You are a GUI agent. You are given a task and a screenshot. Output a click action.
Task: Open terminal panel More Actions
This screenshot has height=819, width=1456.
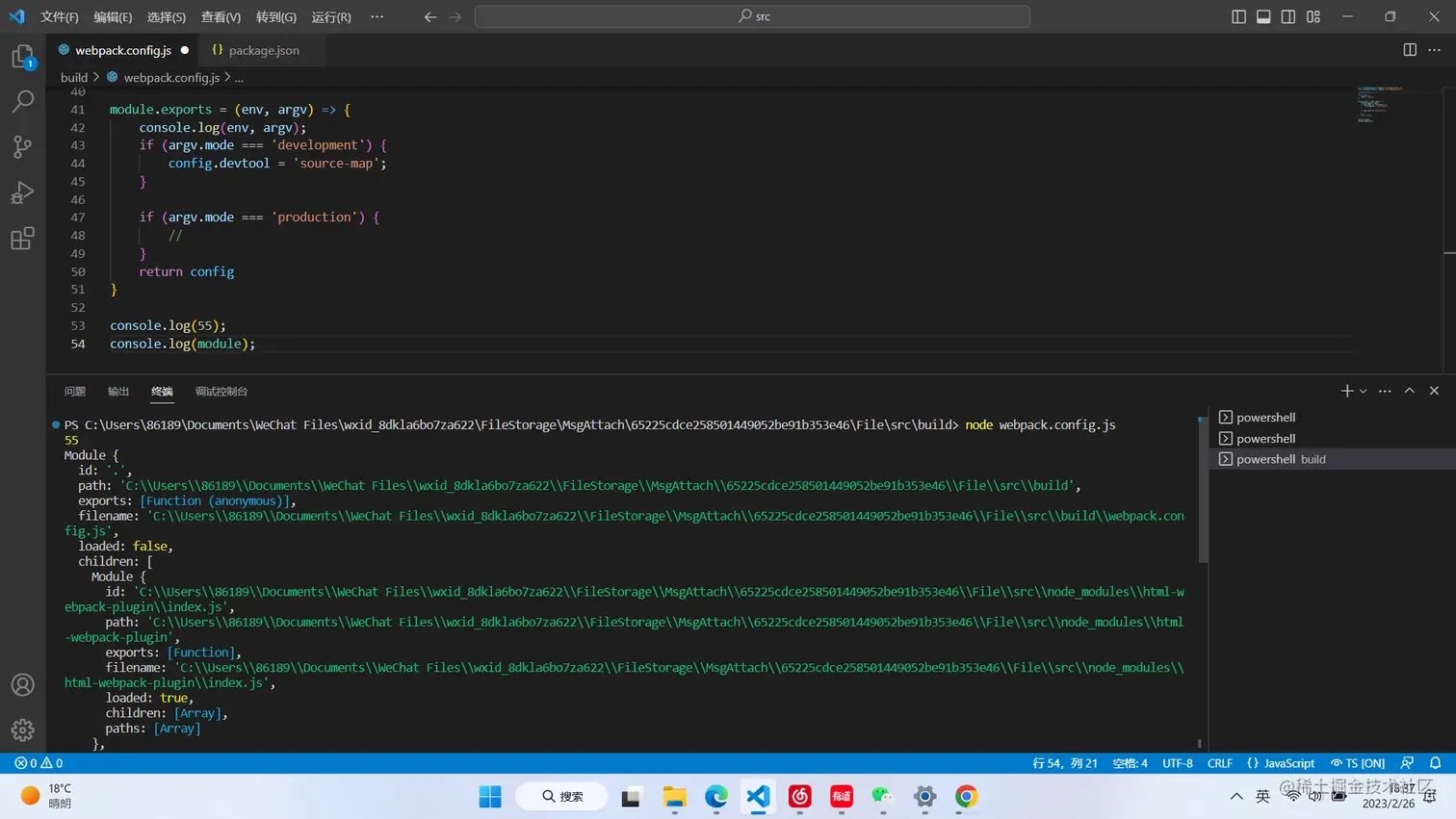coord(1385,391)
